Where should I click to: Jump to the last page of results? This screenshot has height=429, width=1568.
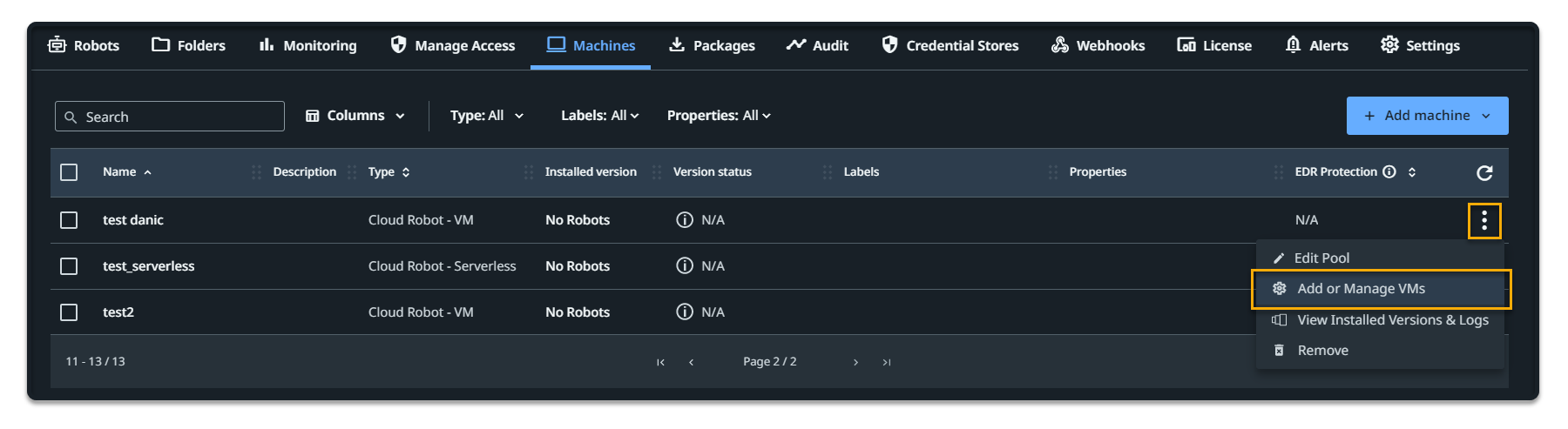pos(886,362)
